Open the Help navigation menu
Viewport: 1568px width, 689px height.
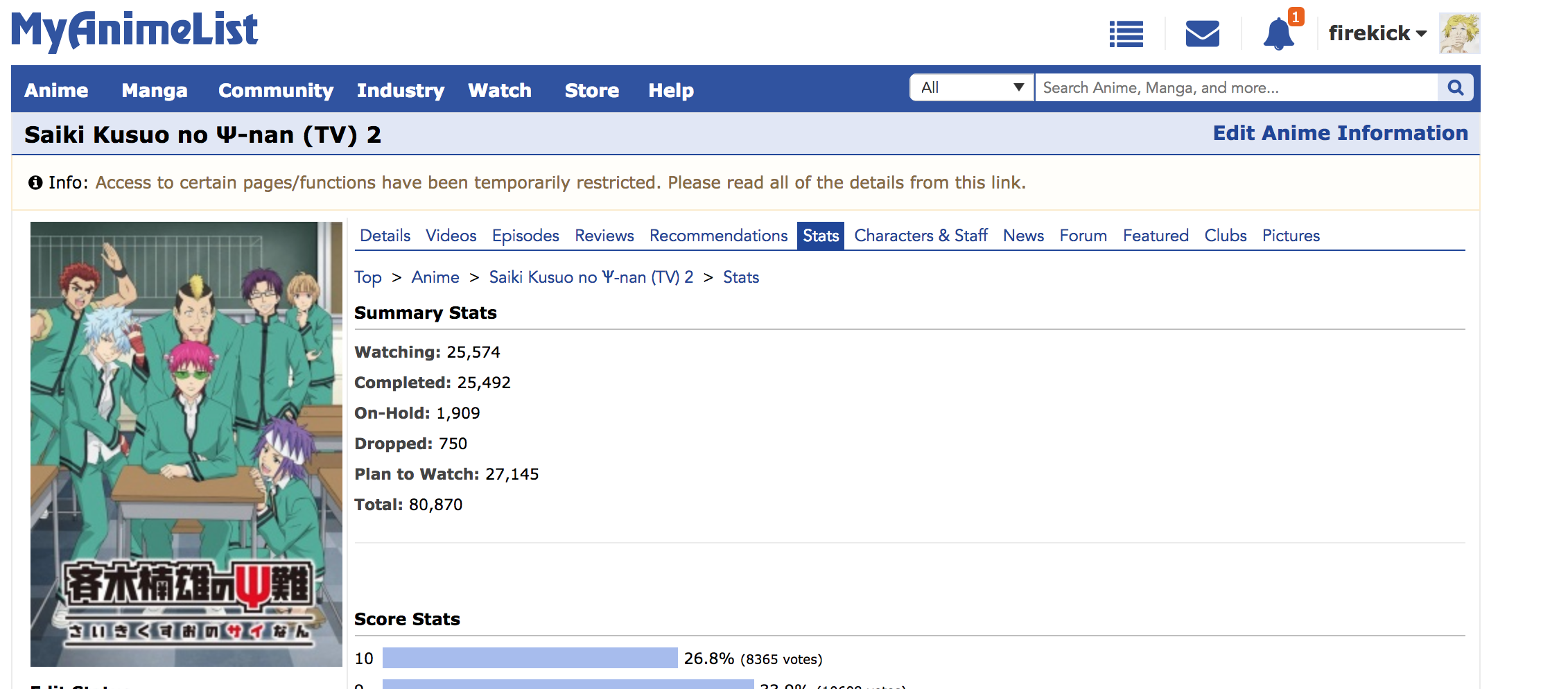(x=671, y=90)
